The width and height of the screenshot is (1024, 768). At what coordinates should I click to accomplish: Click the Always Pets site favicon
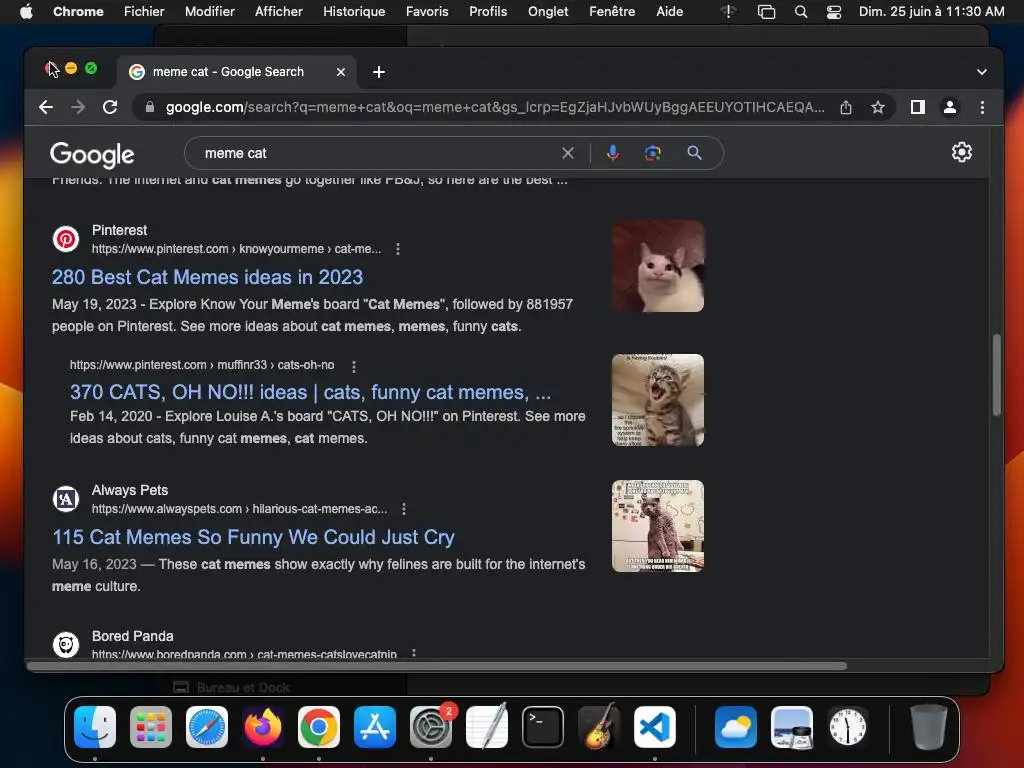click(66, 499)
